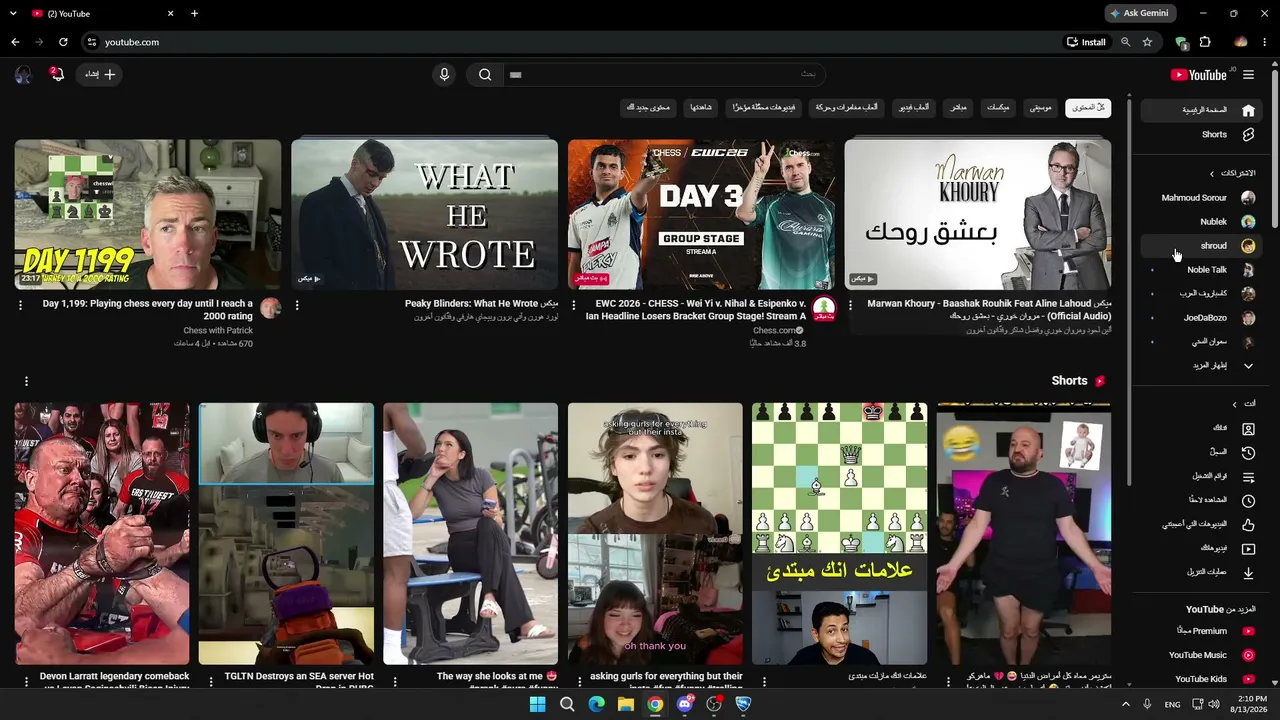The image size is (1280, 720).
Task: Click the Create (+) button
Action: click(x=99, y=74)
